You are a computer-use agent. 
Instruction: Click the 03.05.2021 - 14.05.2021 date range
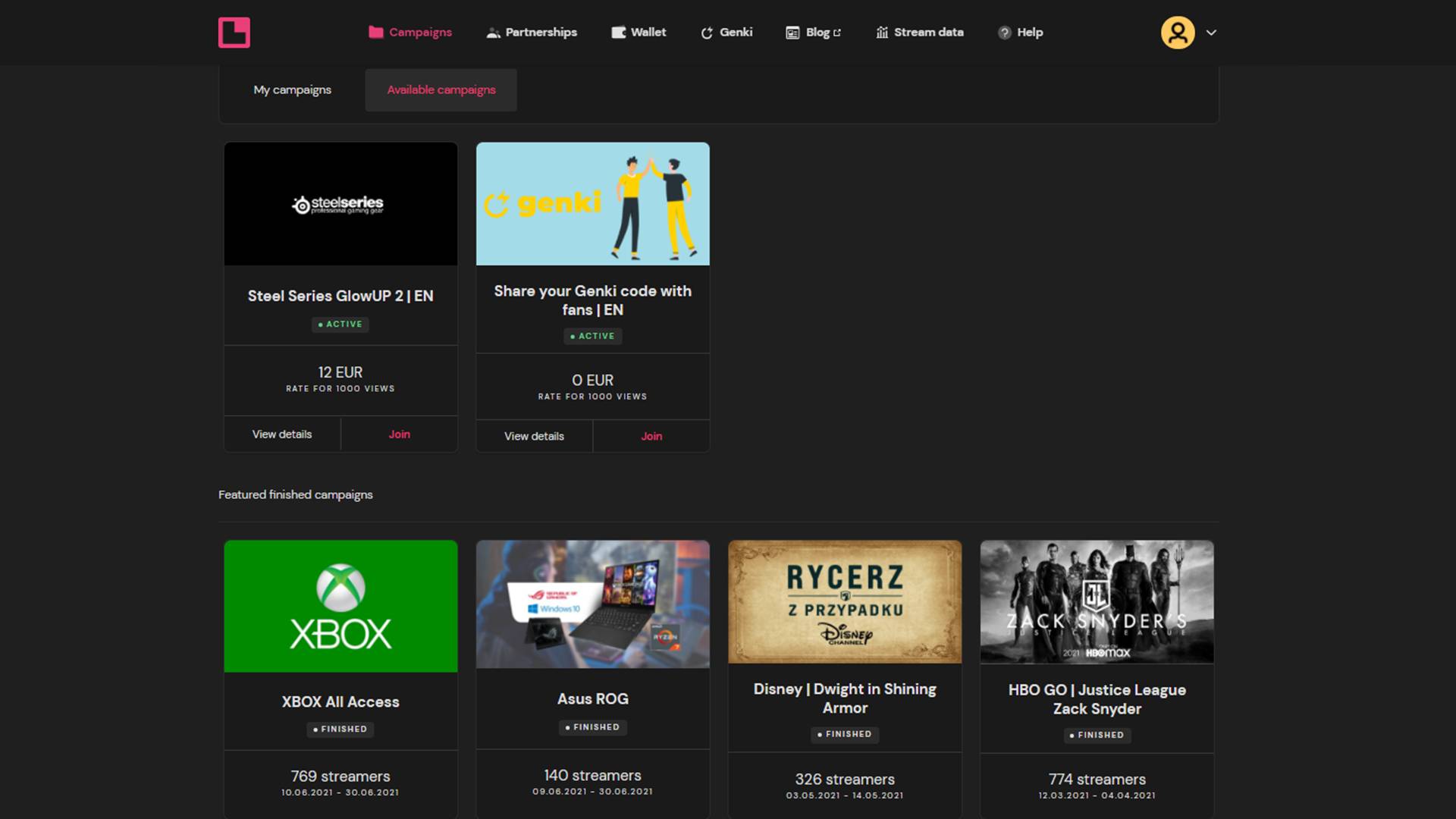845,795
